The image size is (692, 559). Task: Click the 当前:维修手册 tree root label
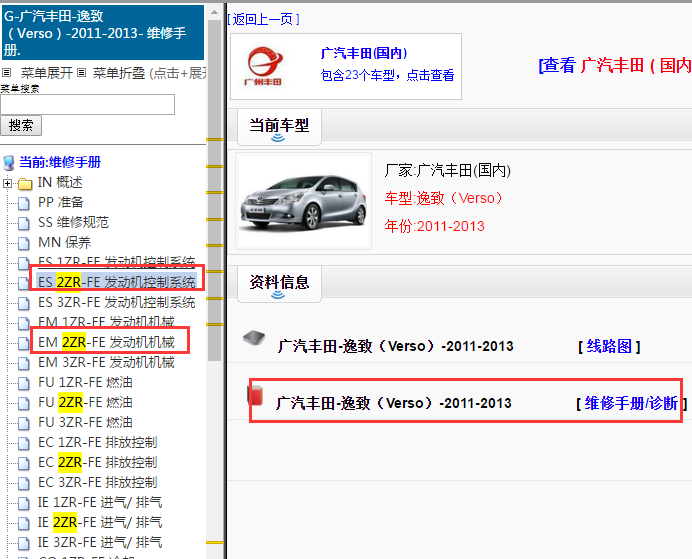(60, 162)
